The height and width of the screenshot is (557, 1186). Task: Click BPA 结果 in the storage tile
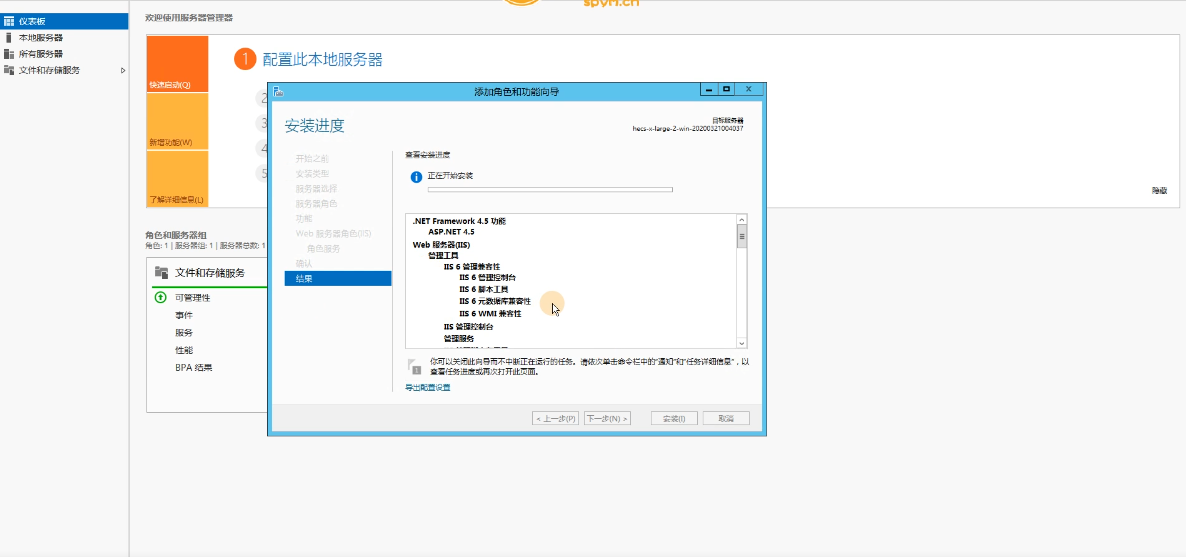tap(194, 368)
